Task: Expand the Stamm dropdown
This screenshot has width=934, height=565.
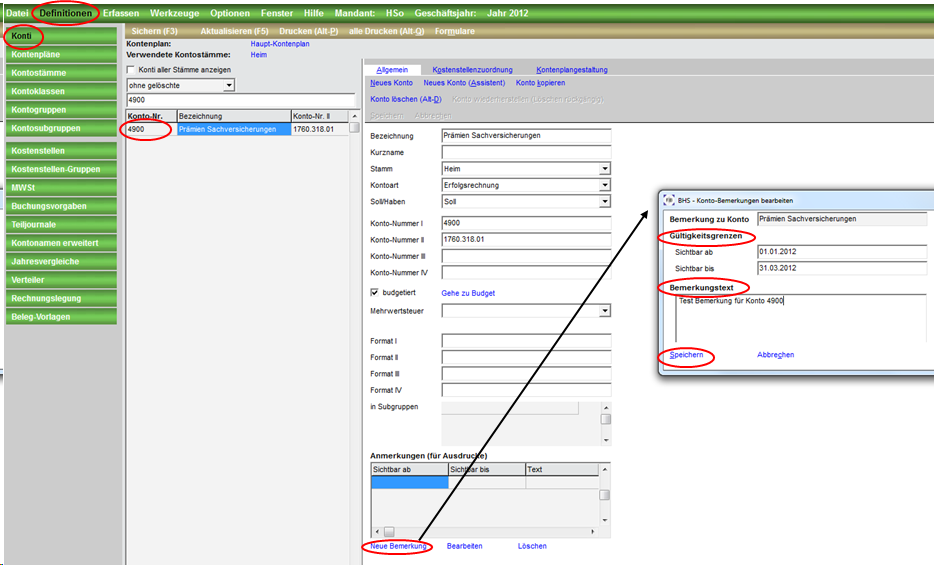Action: click(x=605, y=169)
